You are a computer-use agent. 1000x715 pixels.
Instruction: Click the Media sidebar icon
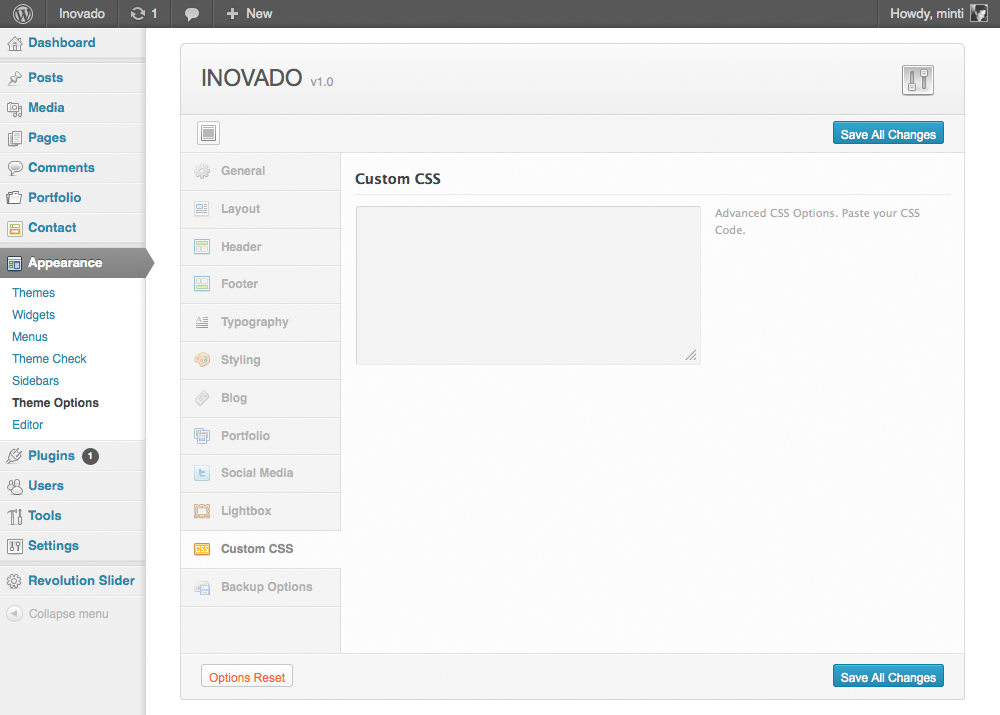pyautogui.click(x=15, y=107)
